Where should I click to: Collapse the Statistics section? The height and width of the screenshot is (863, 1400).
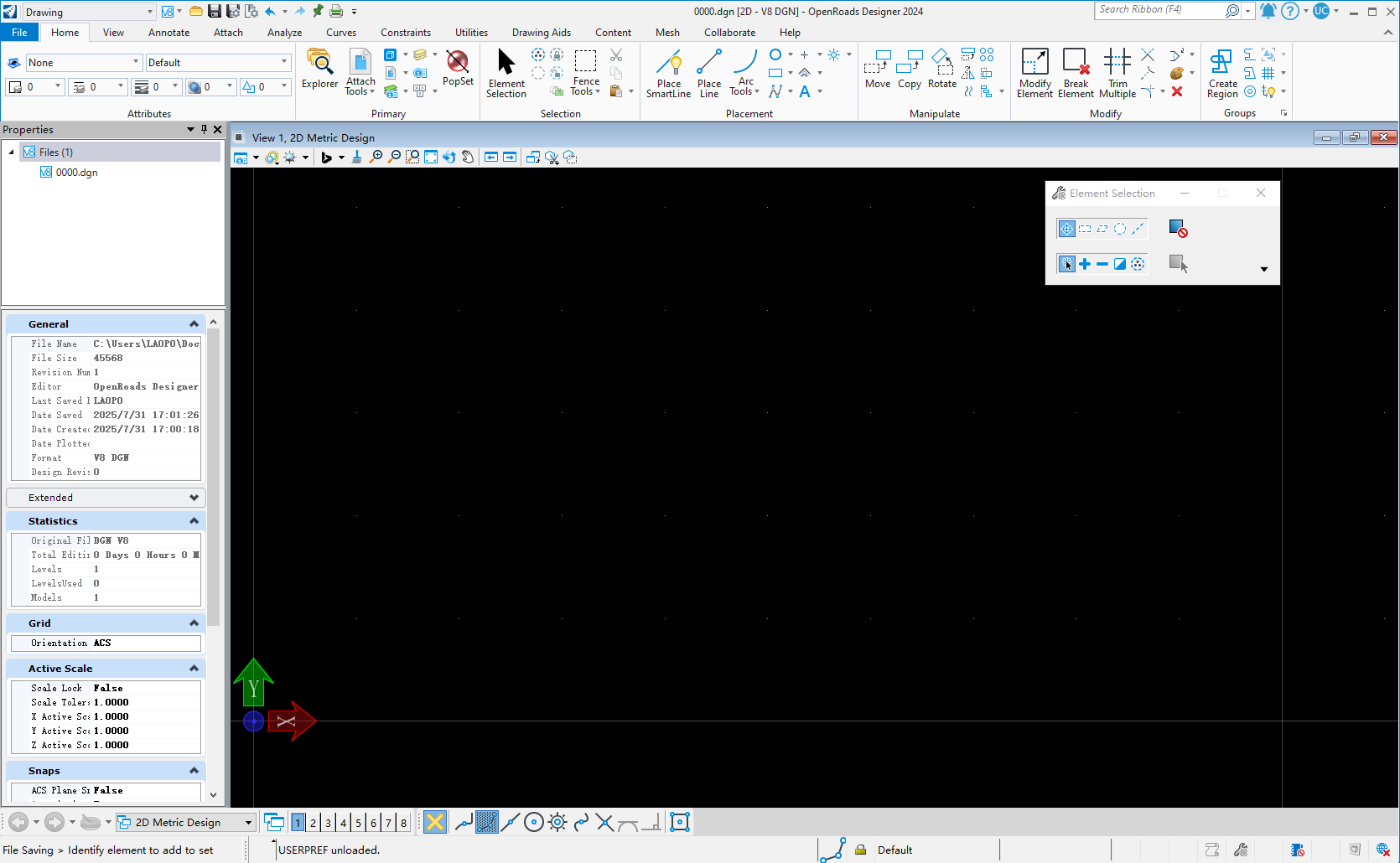[x=194, y=521]
